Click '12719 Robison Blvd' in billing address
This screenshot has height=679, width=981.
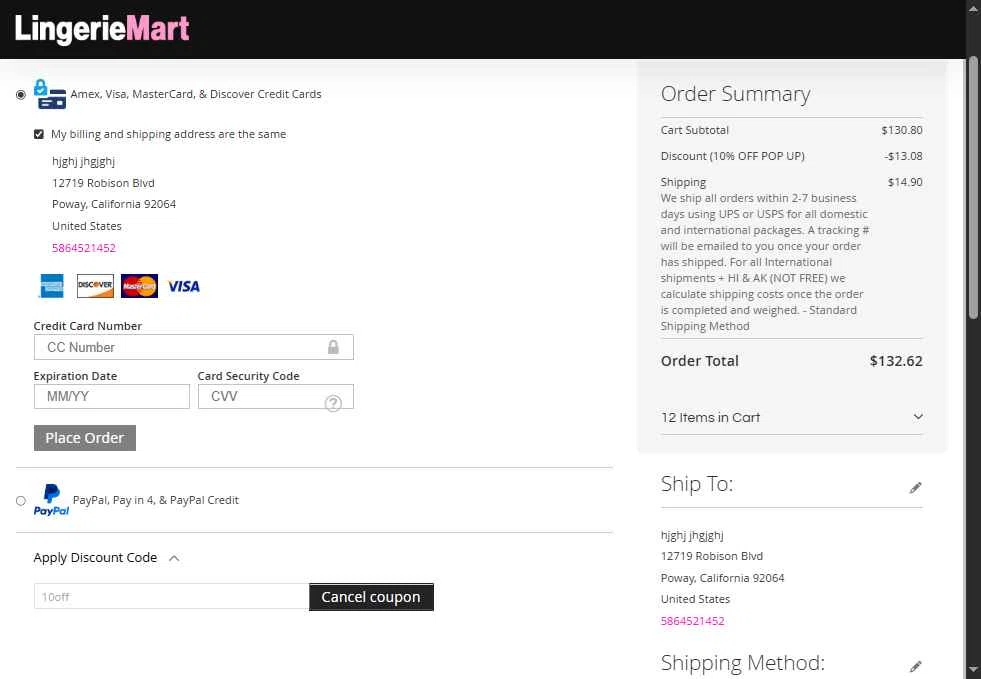click(x=103, y=183)
